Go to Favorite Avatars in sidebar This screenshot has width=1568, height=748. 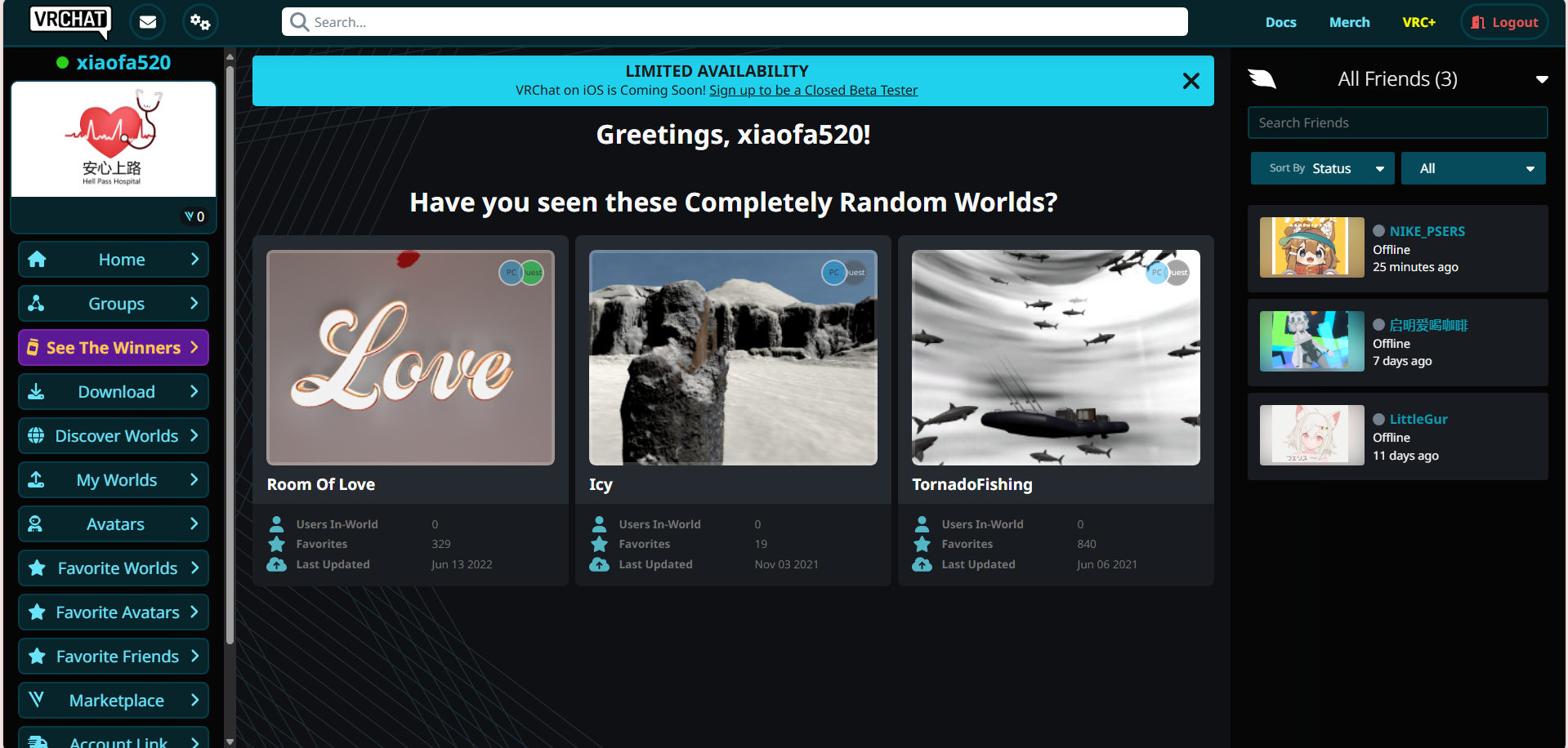pyautogui.click(x=114, y=612)
